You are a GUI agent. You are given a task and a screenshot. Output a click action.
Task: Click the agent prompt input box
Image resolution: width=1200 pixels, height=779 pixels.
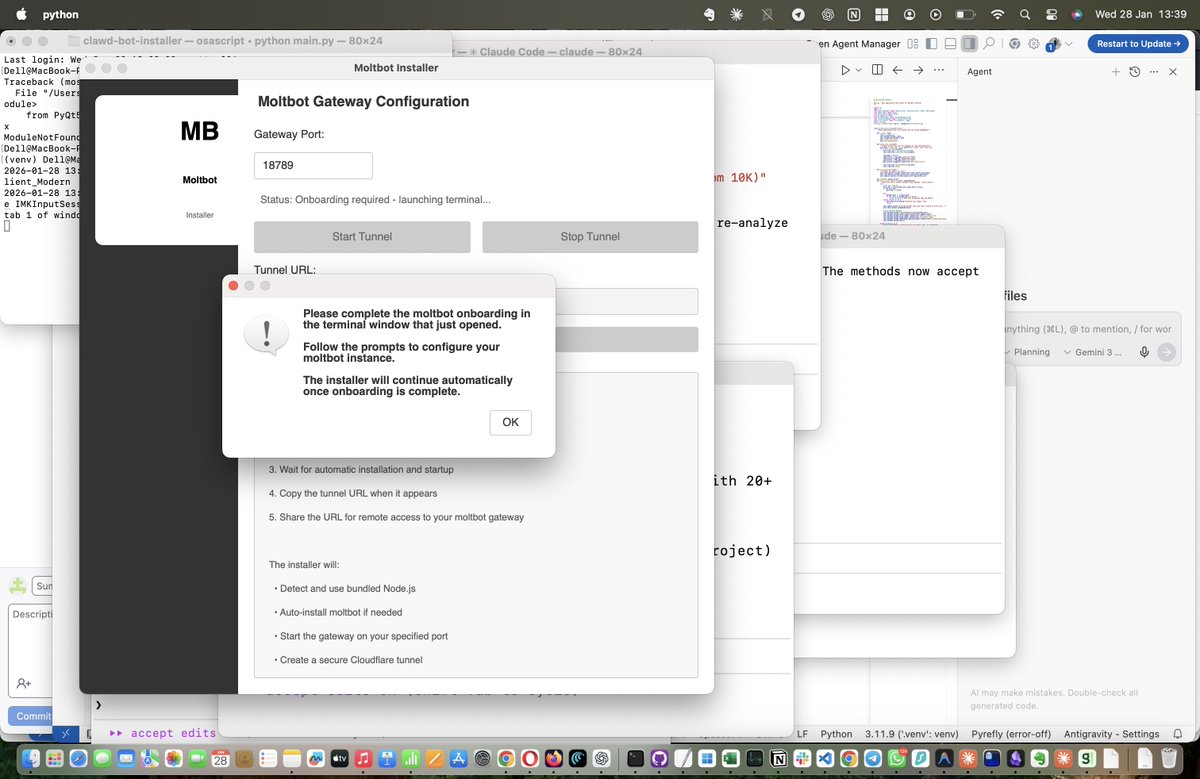coord(1089,329)
